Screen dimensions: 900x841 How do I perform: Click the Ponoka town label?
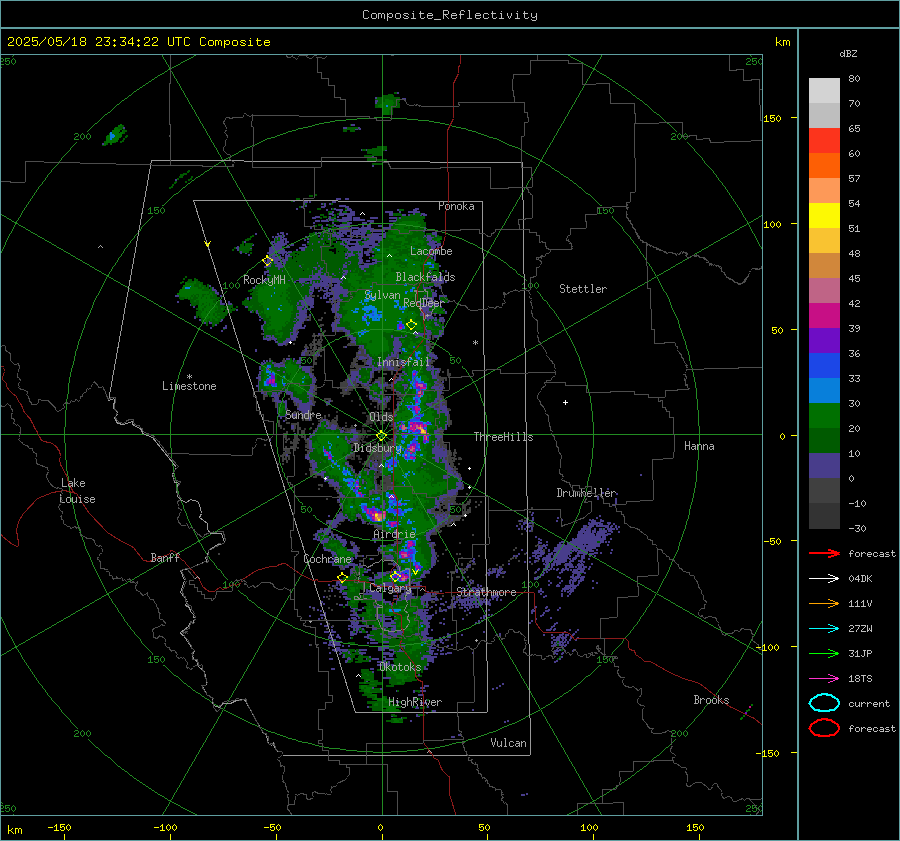click(x=456, y=206)
